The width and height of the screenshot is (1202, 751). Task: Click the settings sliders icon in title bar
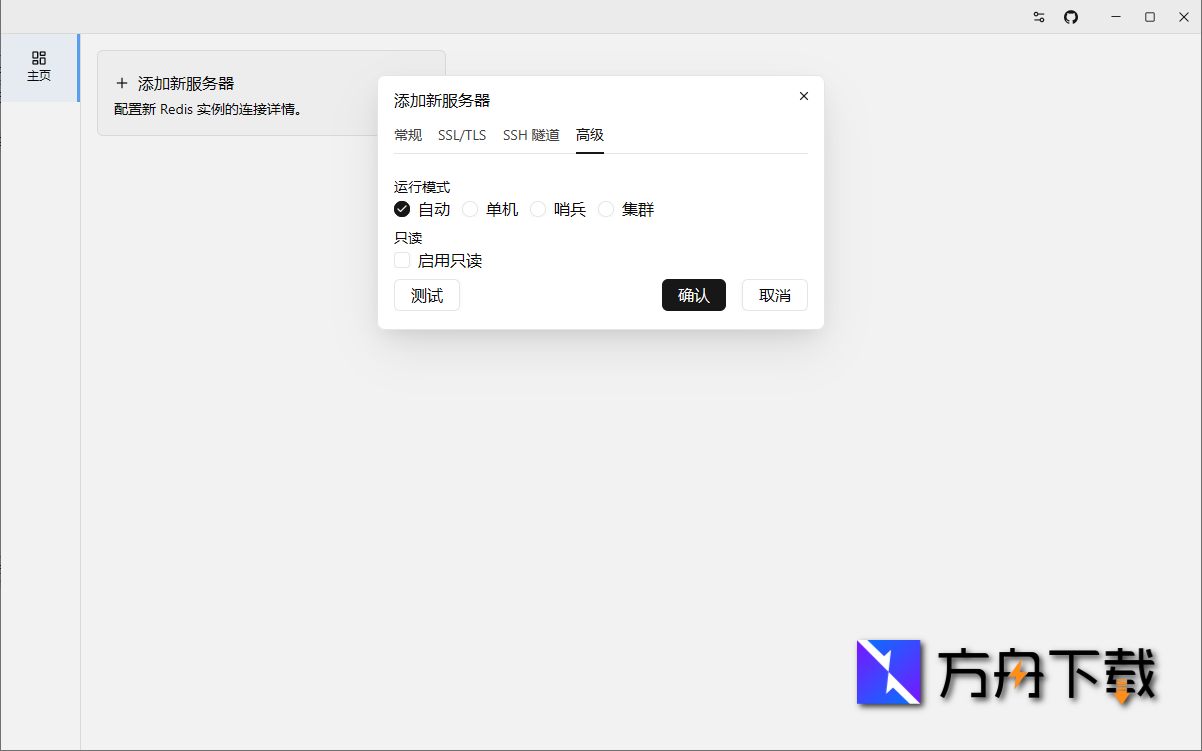1038,17
